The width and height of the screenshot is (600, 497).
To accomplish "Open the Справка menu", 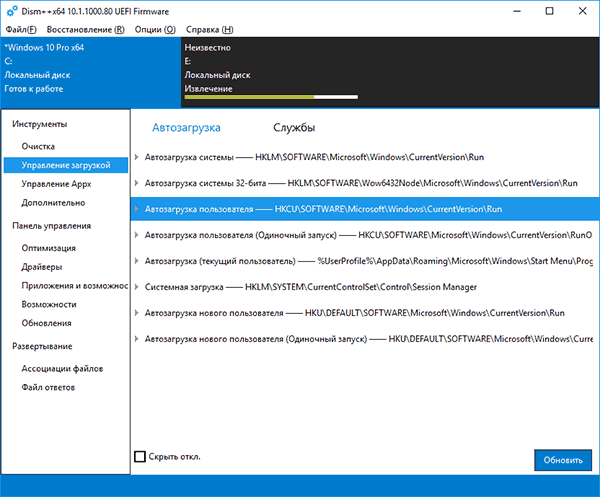I will tap(209, 29).
